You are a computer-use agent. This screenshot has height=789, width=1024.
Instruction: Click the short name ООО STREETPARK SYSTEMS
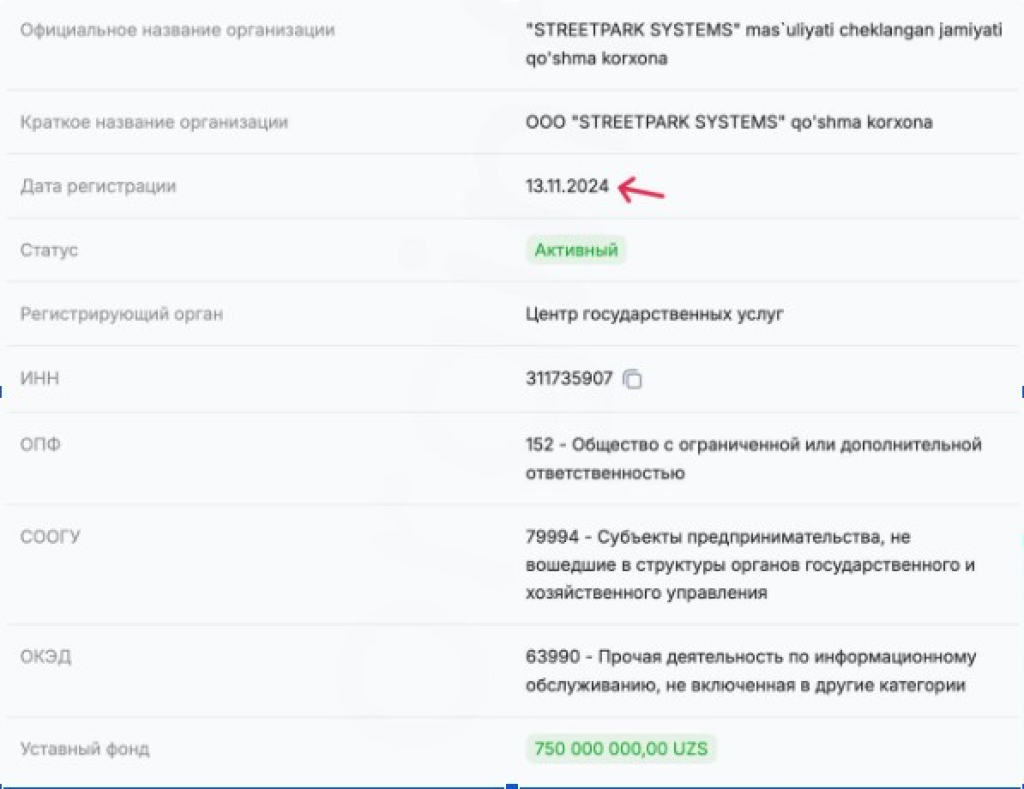tap(729, 122)
